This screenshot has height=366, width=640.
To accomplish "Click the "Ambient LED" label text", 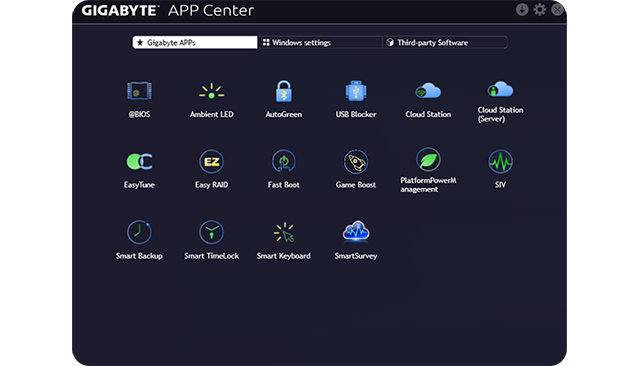I will point(211,114).
